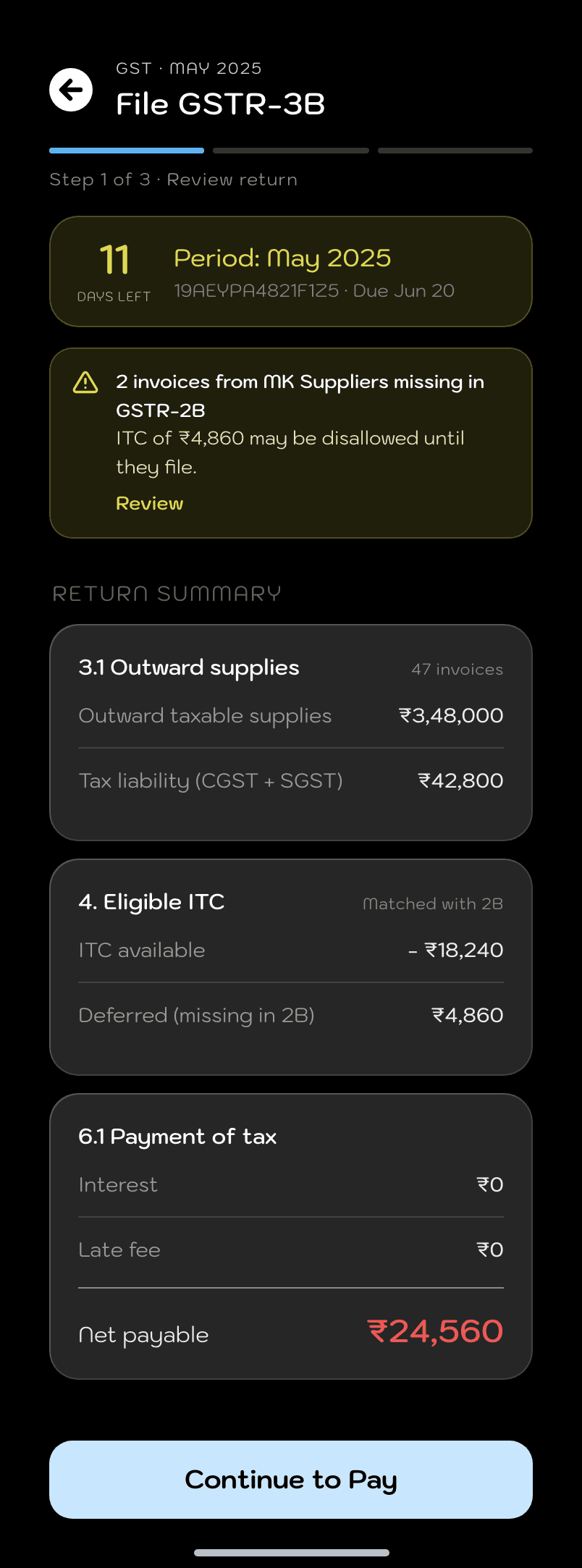This screenshot has width=582, height=1568.
Task: Select the second progress step bar
Action: click(x=291, y=151)
